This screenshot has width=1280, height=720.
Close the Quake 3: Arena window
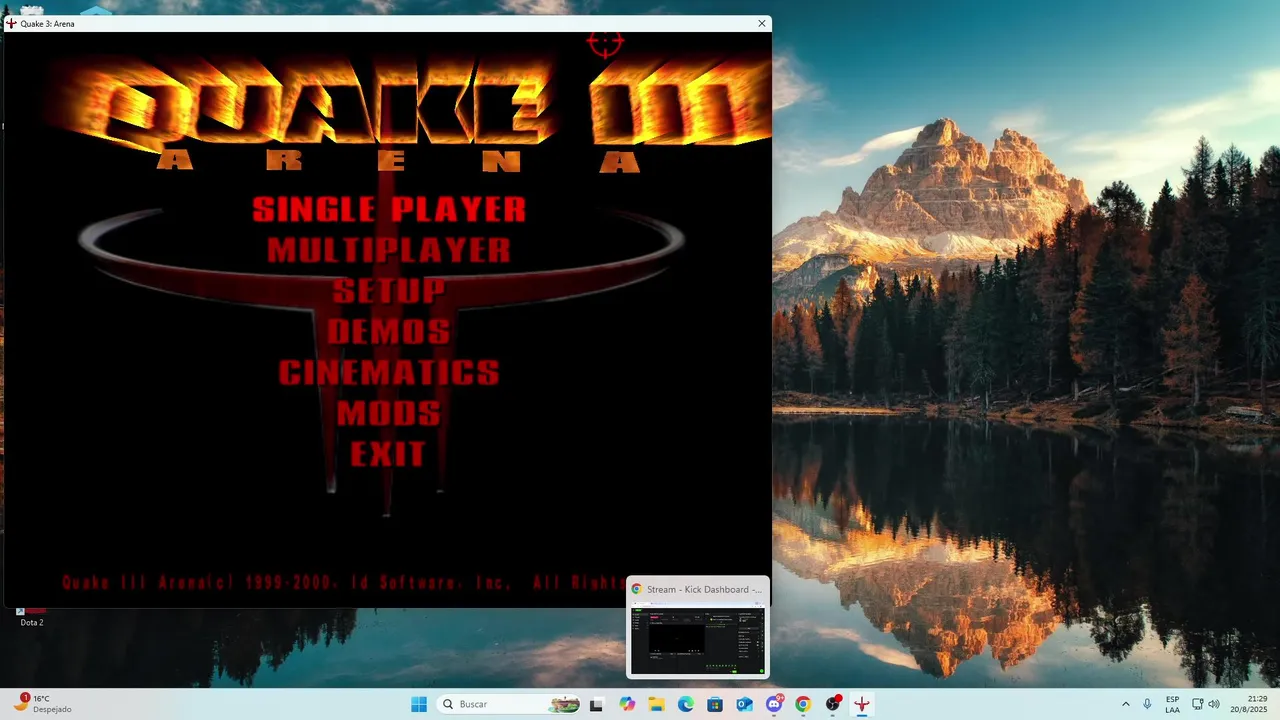click(762, 23)
